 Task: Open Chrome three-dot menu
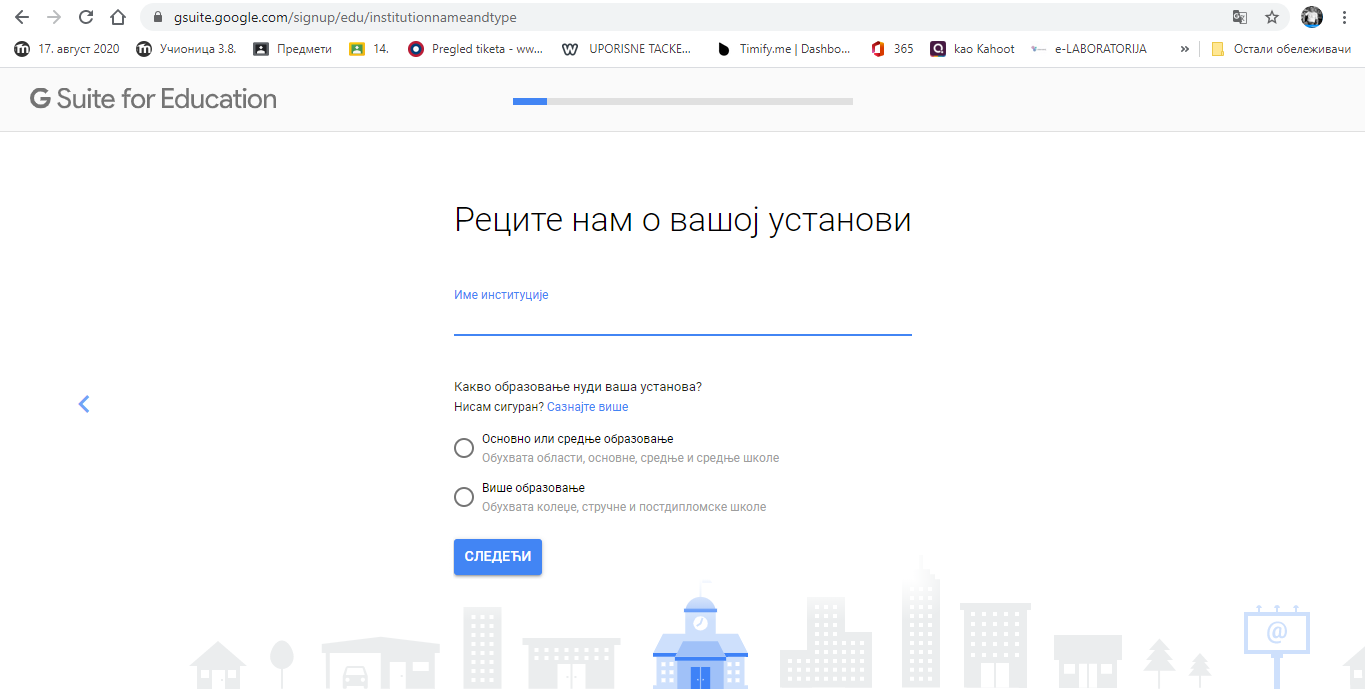pos(1345,17)
